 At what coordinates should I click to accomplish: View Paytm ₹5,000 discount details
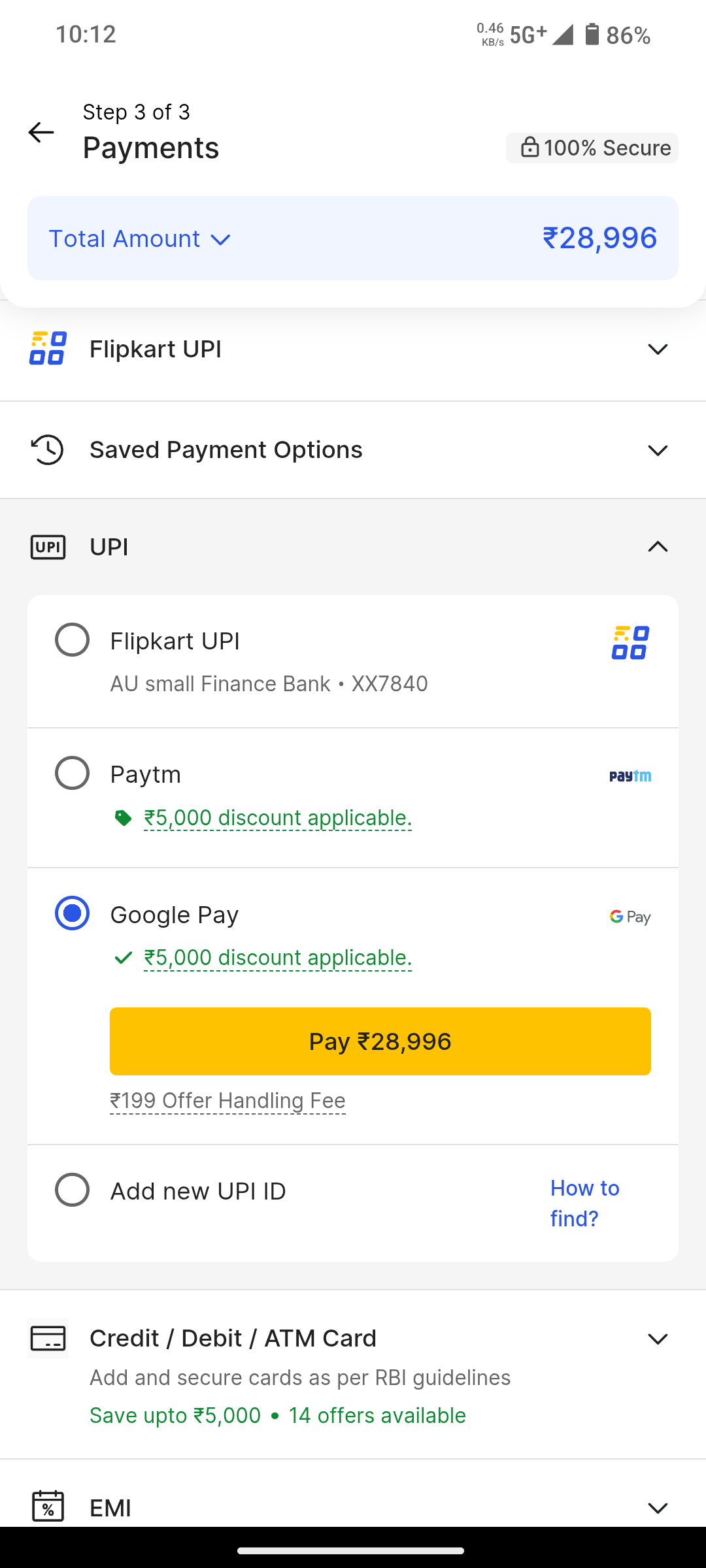coord(277,818)
